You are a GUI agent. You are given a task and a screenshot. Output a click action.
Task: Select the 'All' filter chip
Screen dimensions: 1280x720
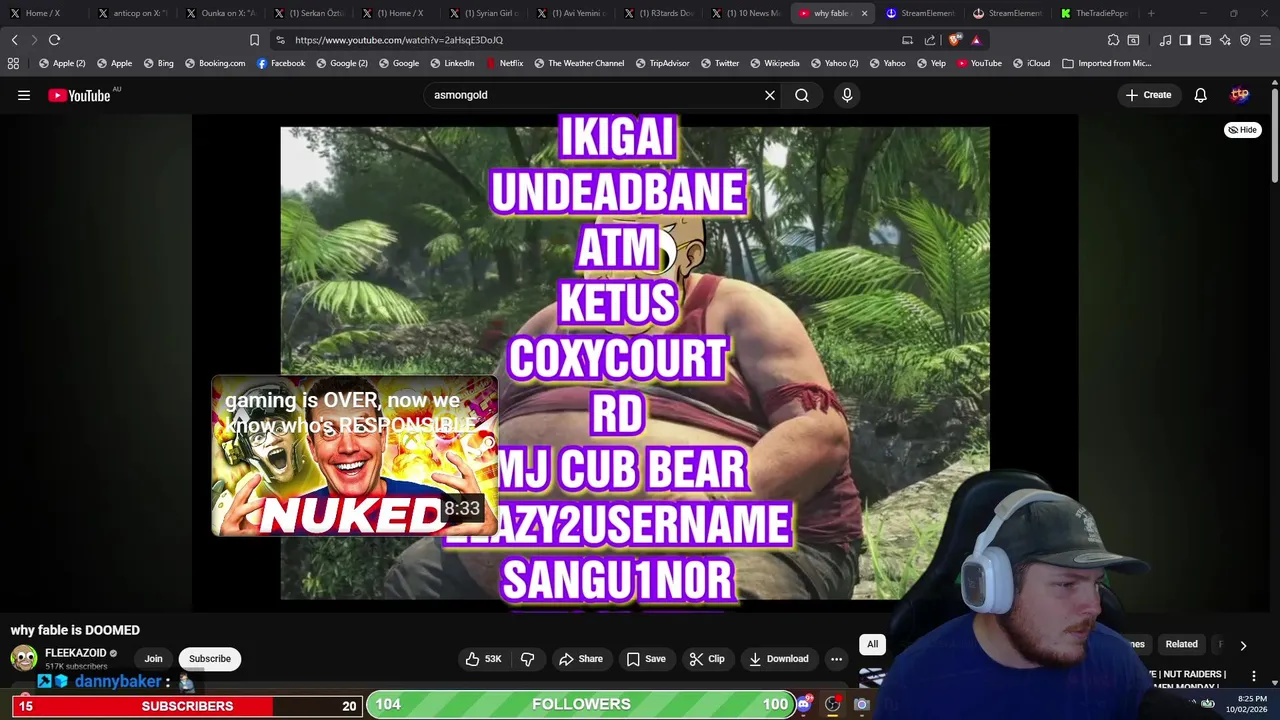872,644
